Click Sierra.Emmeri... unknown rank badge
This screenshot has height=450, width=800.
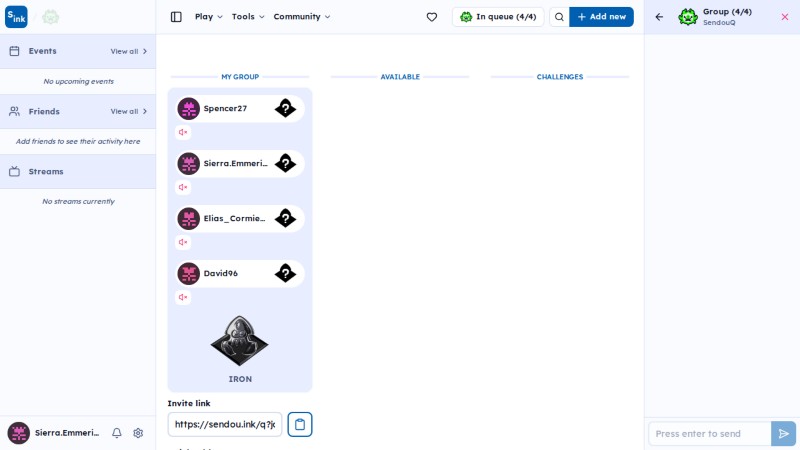pyautogui.click(x=285, y=163)
